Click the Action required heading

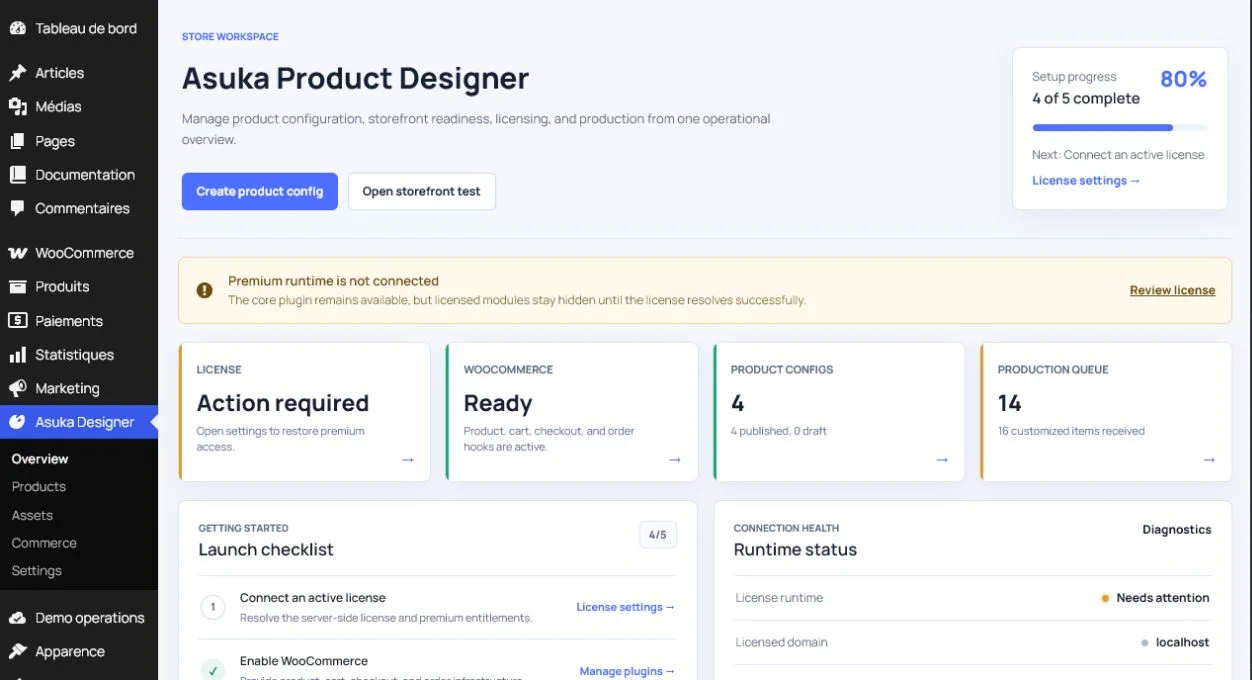tap(283, 403)
